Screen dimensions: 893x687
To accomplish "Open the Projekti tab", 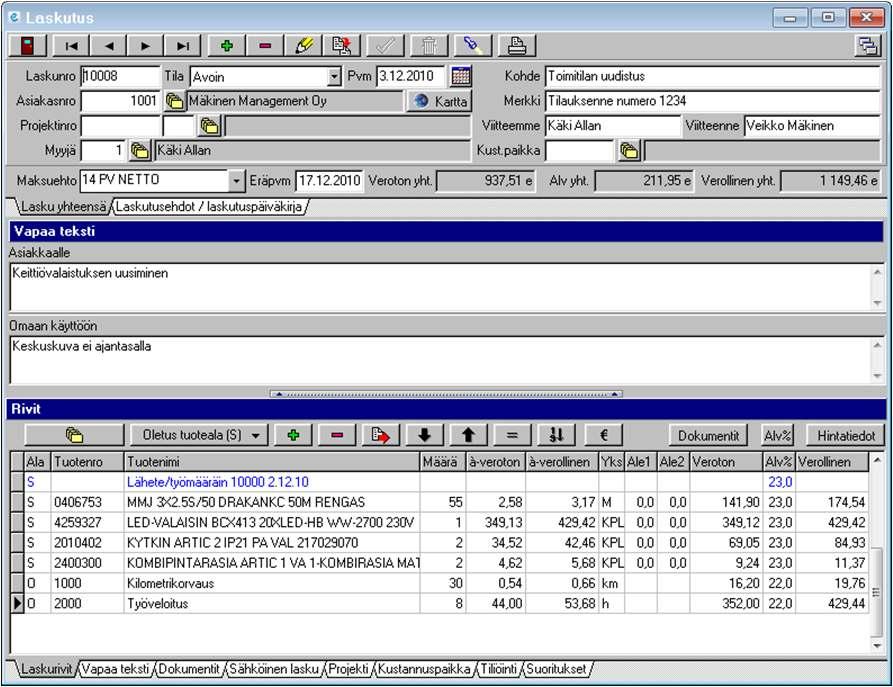I will (x=349, y=669).
